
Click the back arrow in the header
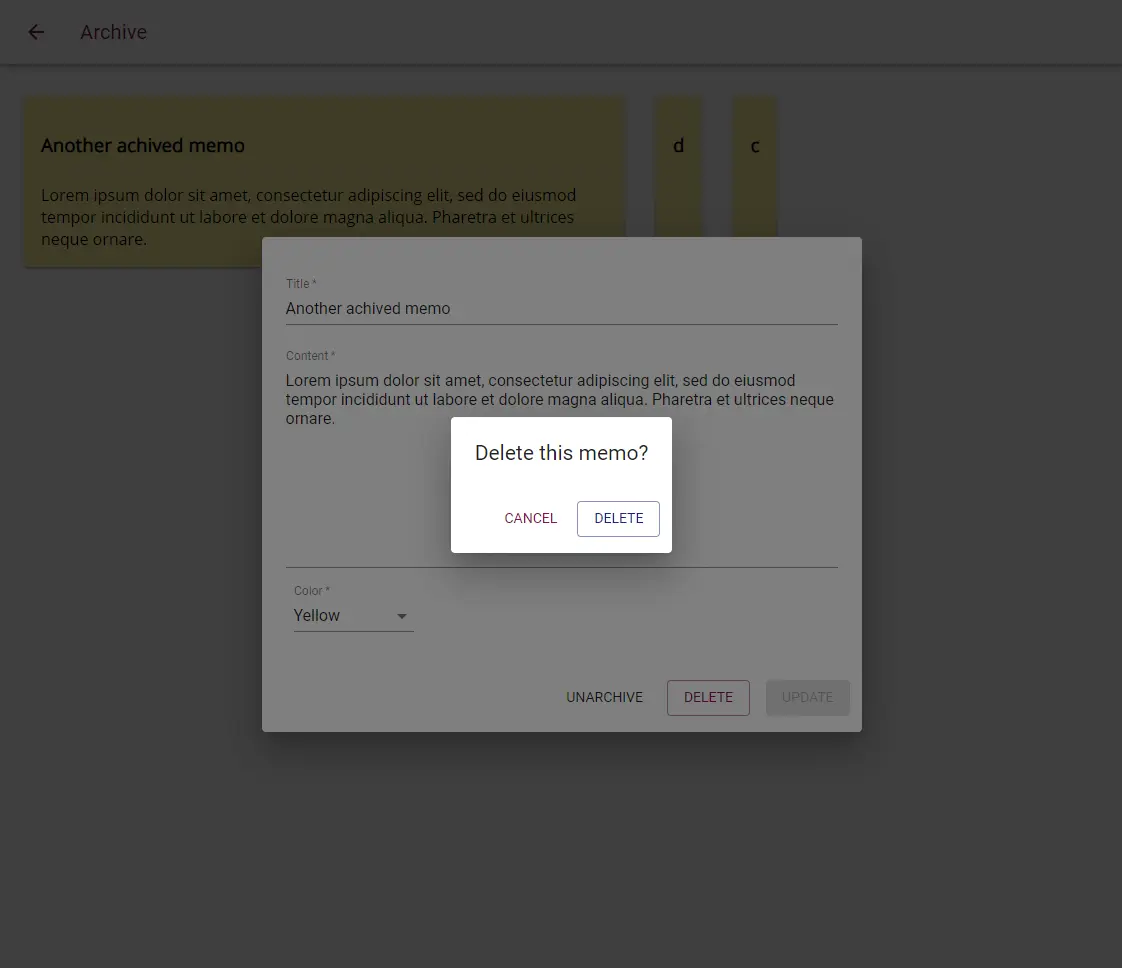click(x=36, y=32)
